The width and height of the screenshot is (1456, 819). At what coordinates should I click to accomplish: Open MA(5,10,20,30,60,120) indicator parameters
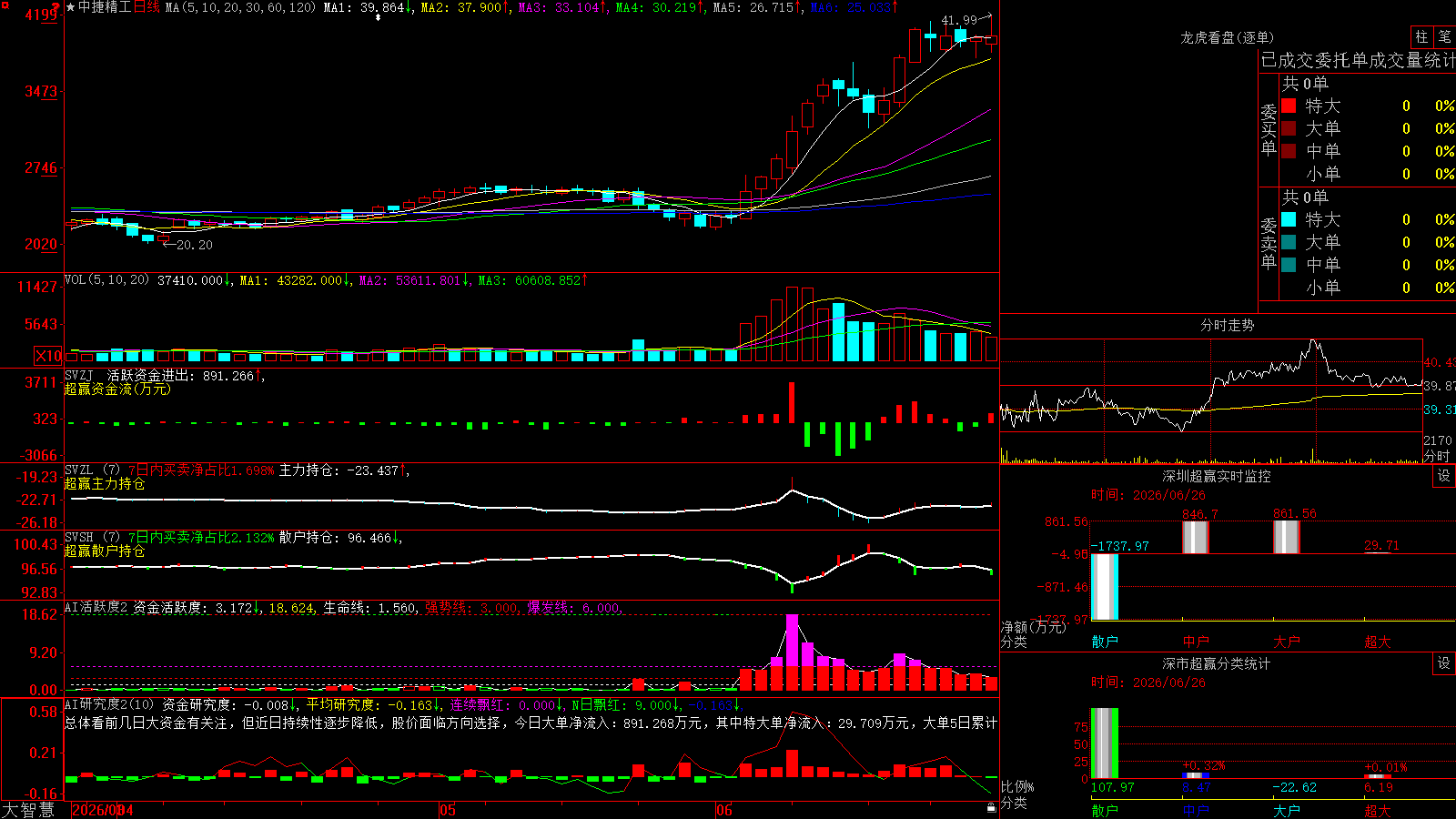(x=240, y=7)
